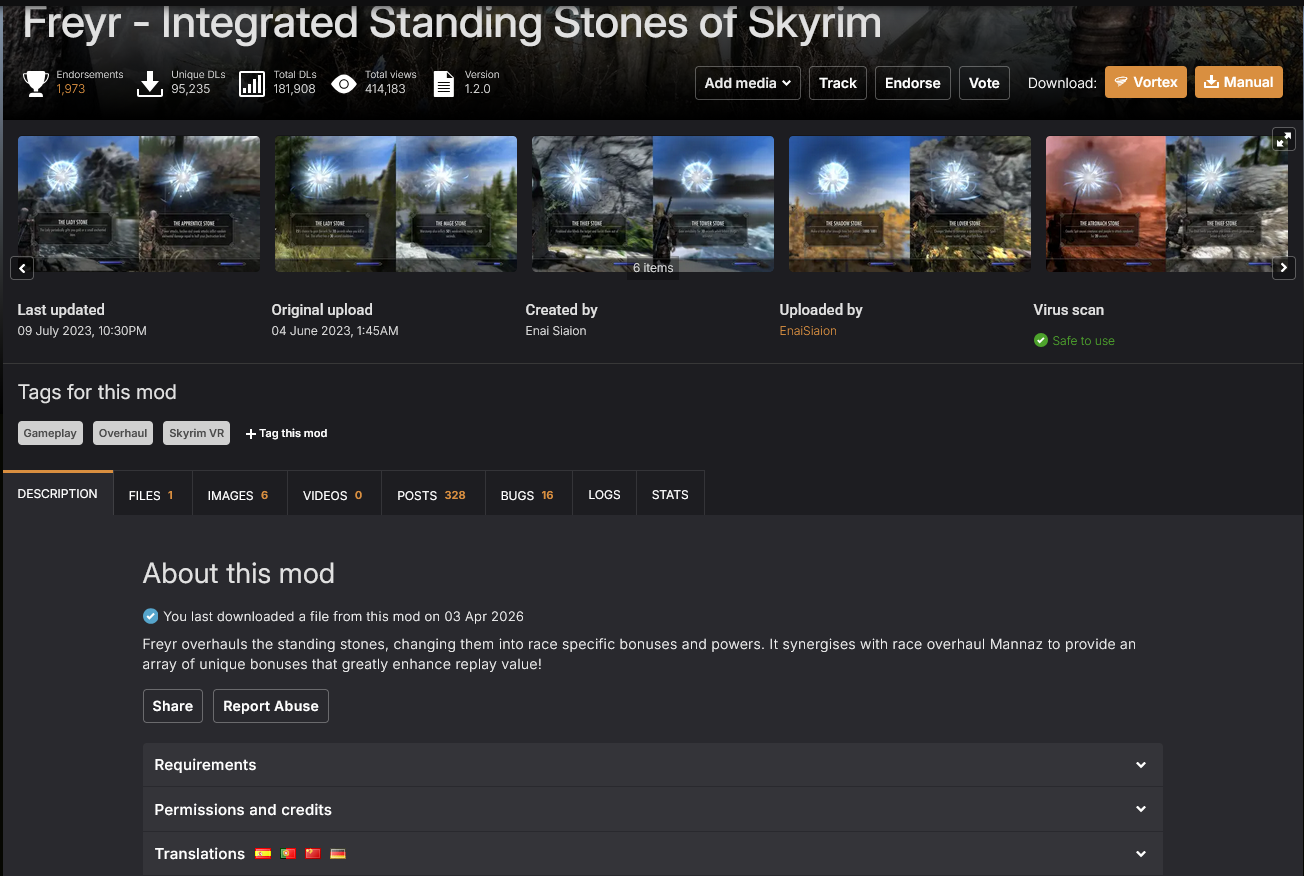Click the total downloads value 181,908

coord(295,89)
